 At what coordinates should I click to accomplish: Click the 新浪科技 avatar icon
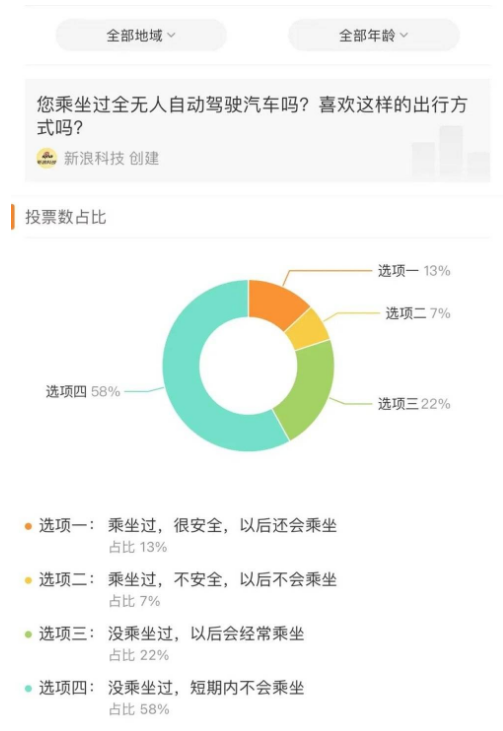point(47,159)
